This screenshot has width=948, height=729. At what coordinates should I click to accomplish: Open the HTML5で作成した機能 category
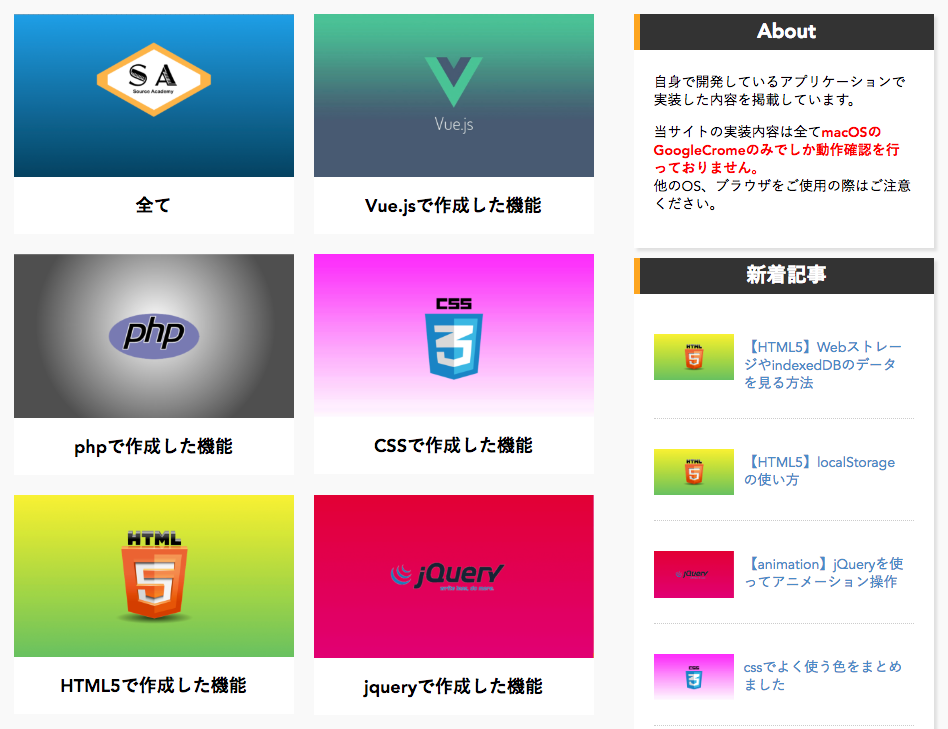(153, 687)
